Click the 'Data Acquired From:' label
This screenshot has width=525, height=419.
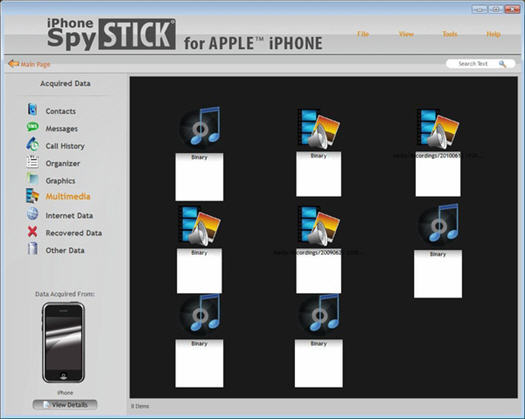tap(65, 294)
